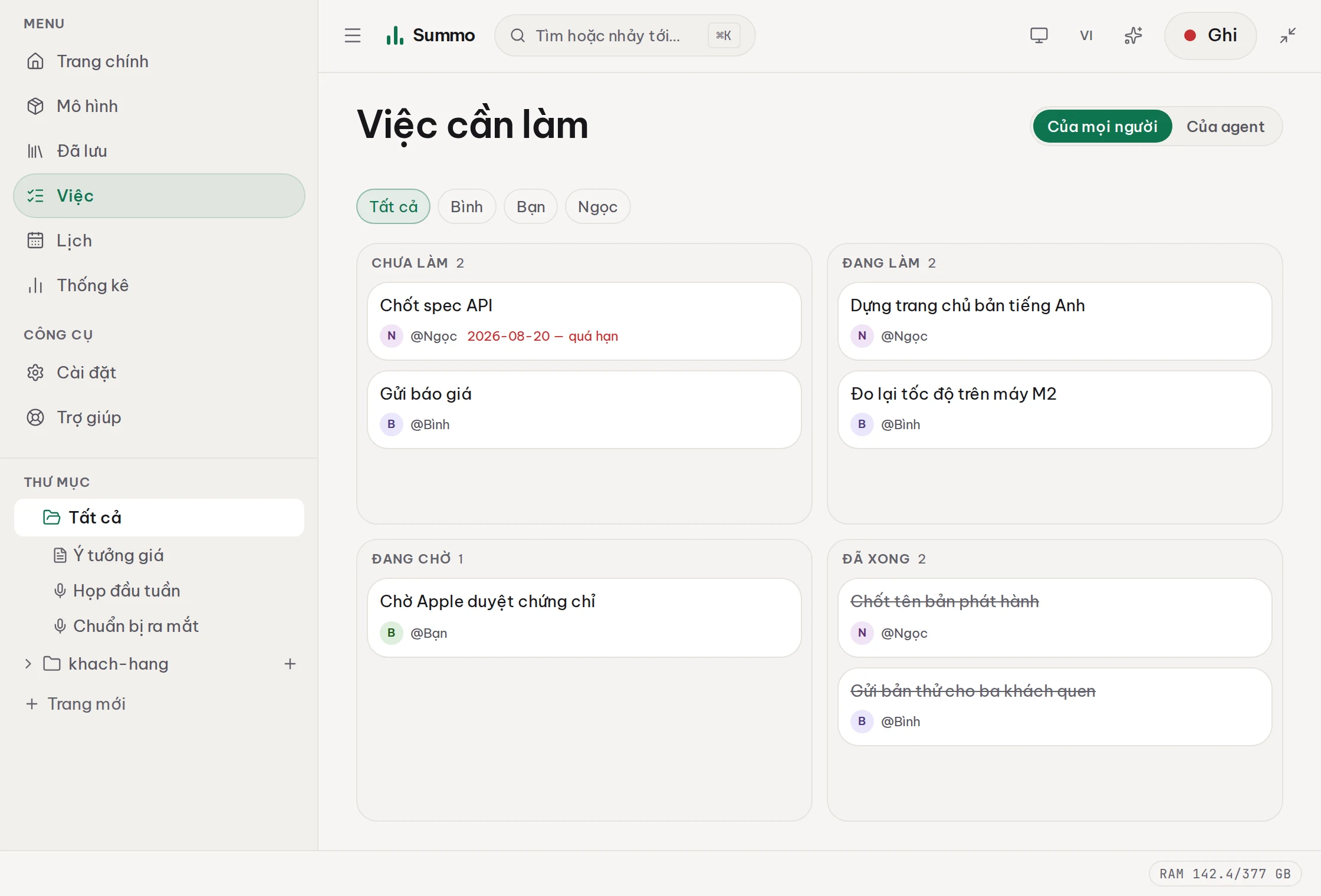Viewport: 1321px width, 896px height.
Task: Open the Họp đầu tuần recording
Action: [126, 591]
